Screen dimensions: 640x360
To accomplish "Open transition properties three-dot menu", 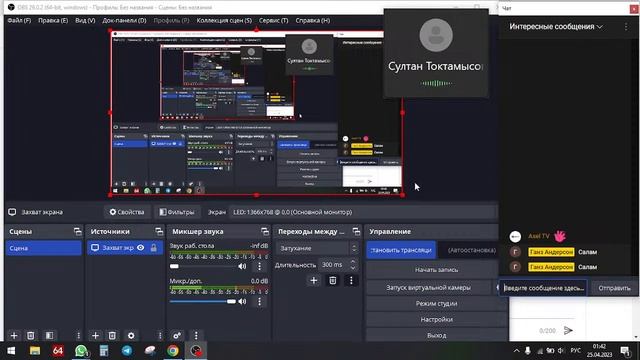I will tap(351, 280).
